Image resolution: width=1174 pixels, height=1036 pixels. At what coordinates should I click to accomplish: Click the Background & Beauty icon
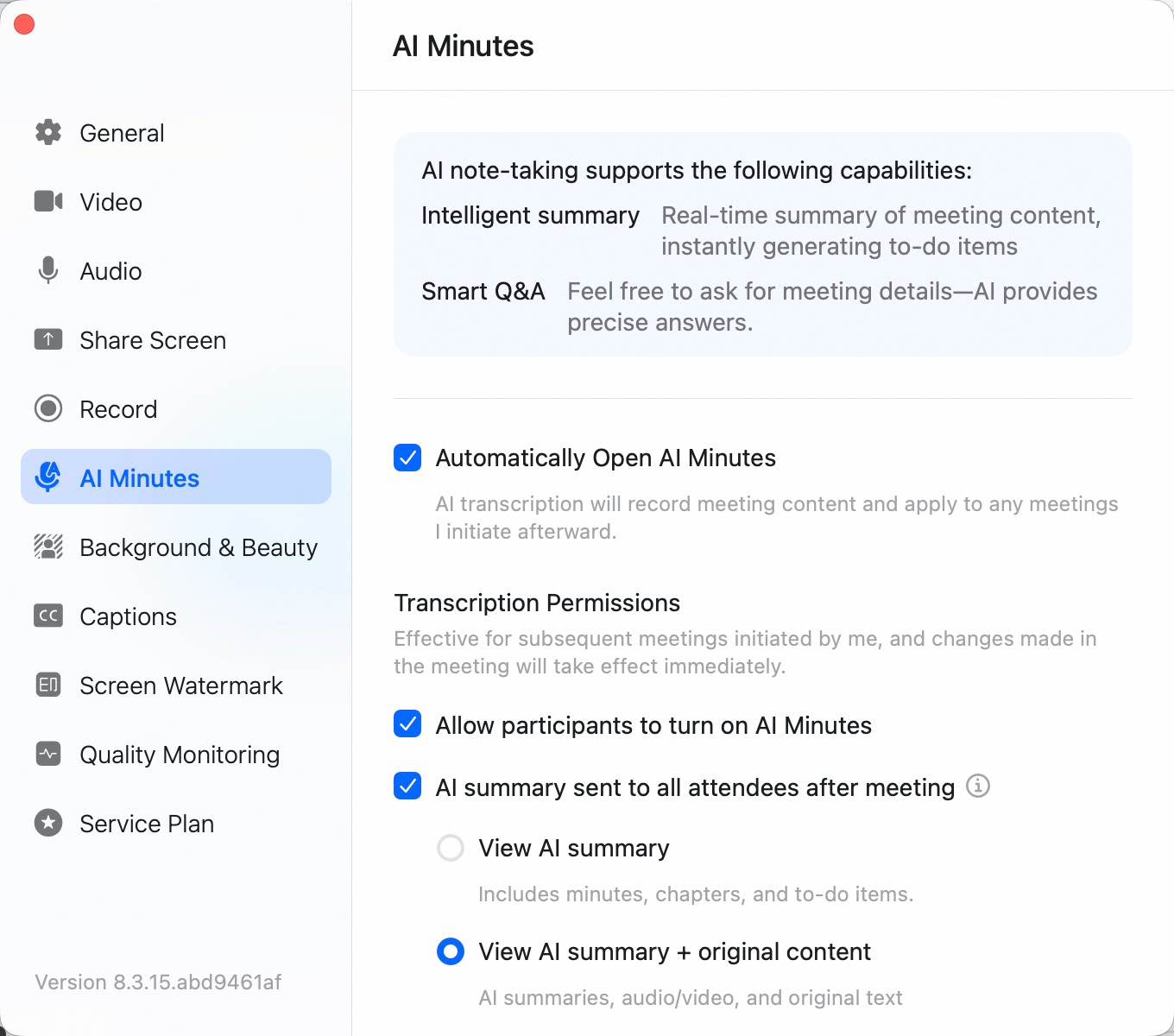point(48,546)
